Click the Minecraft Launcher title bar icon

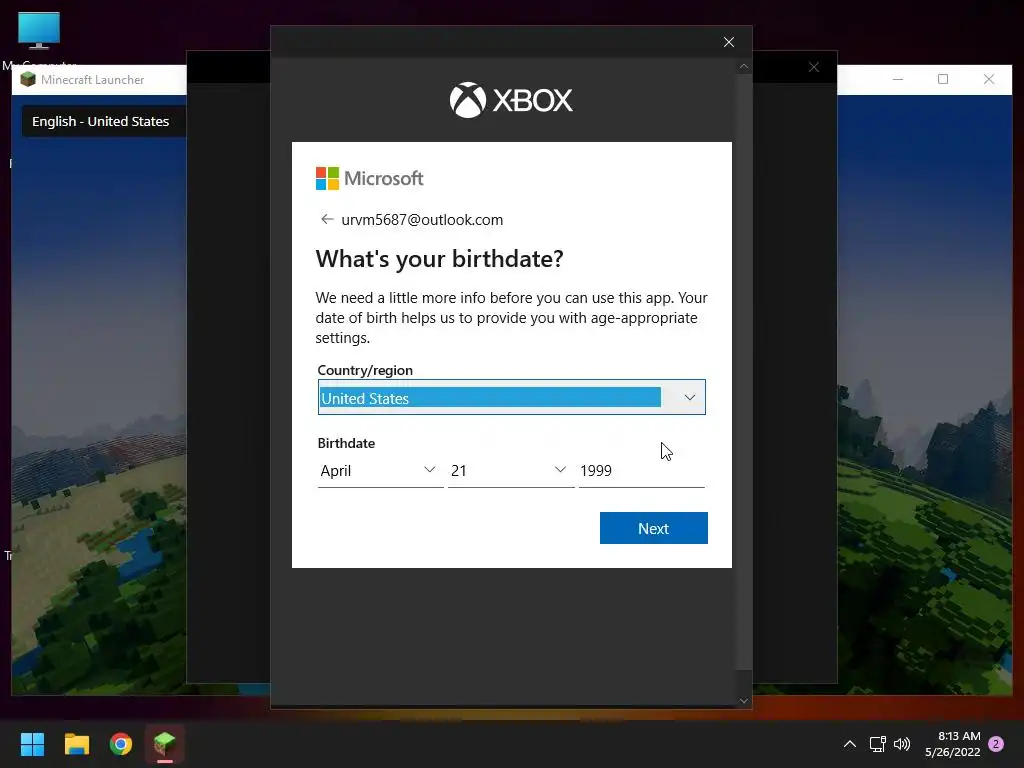click(27, 80)
